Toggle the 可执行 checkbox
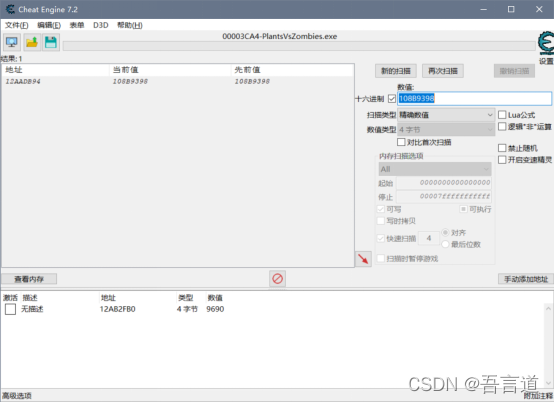Viewport: 554px width, 403px height. pos(463,209)
